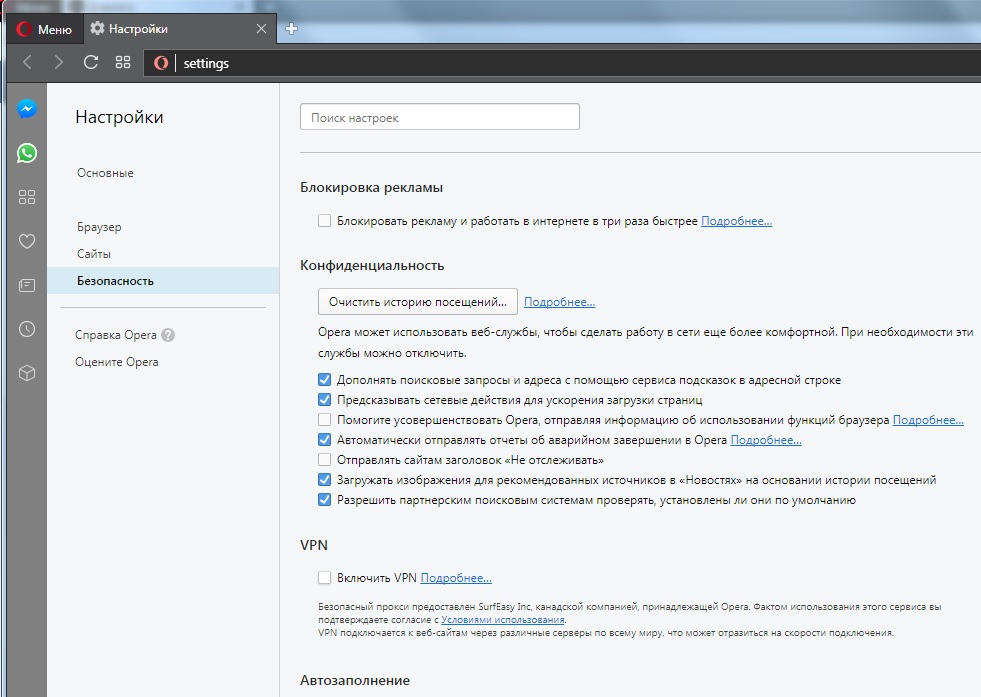
Task: Click the Автозаполнение heading
Action: click(x=355, y=680)
